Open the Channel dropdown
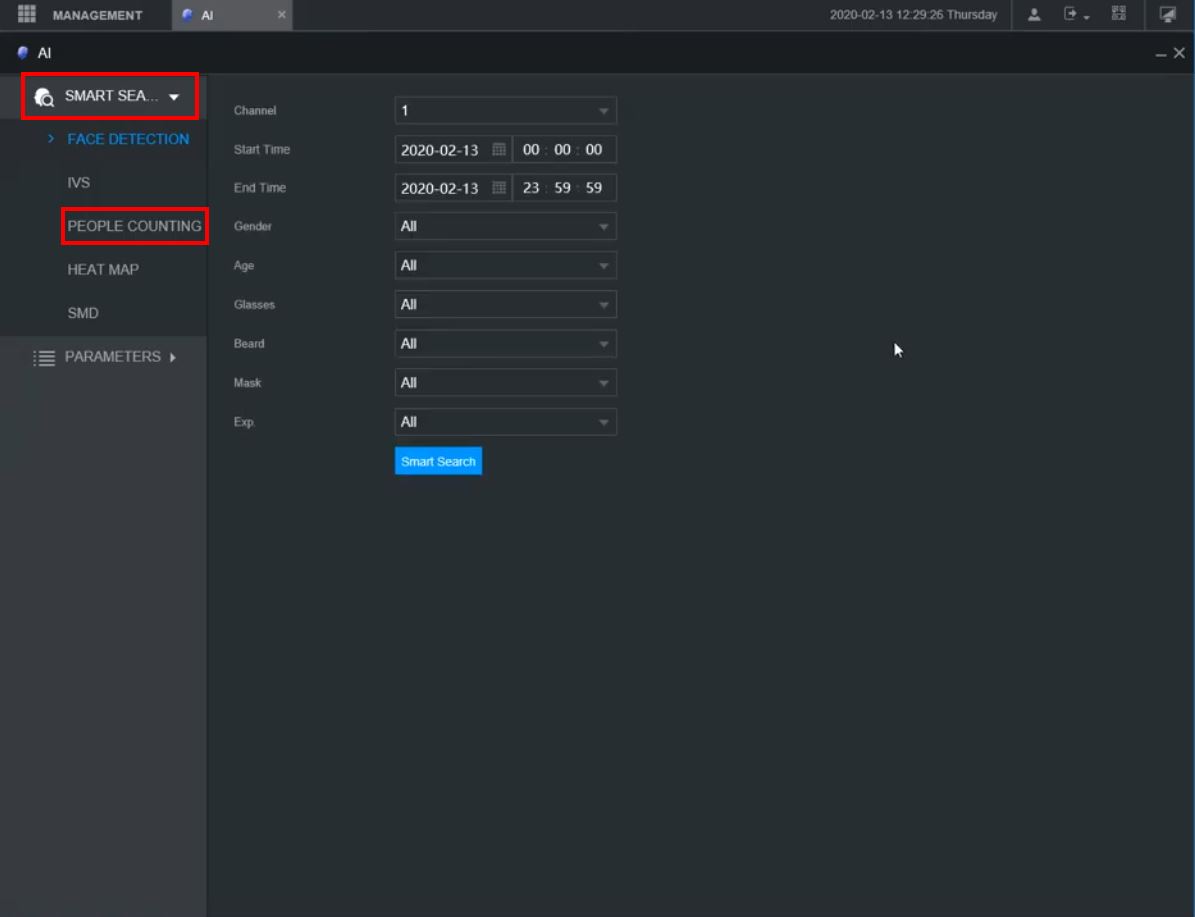Viewport: 1195px width, 917px height. point(505,111)
